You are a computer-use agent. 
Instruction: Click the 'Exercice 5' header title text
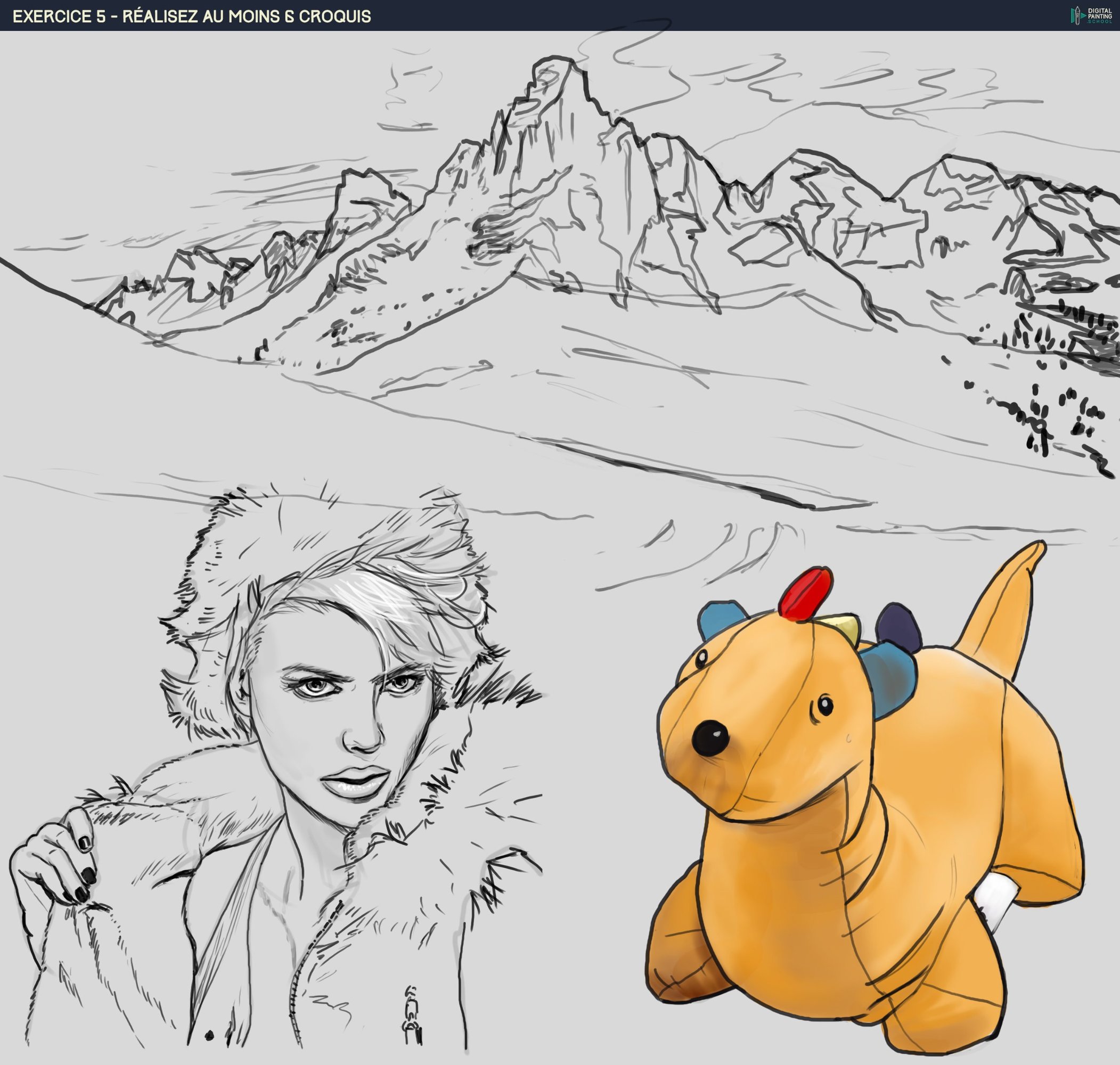[191, 16]
